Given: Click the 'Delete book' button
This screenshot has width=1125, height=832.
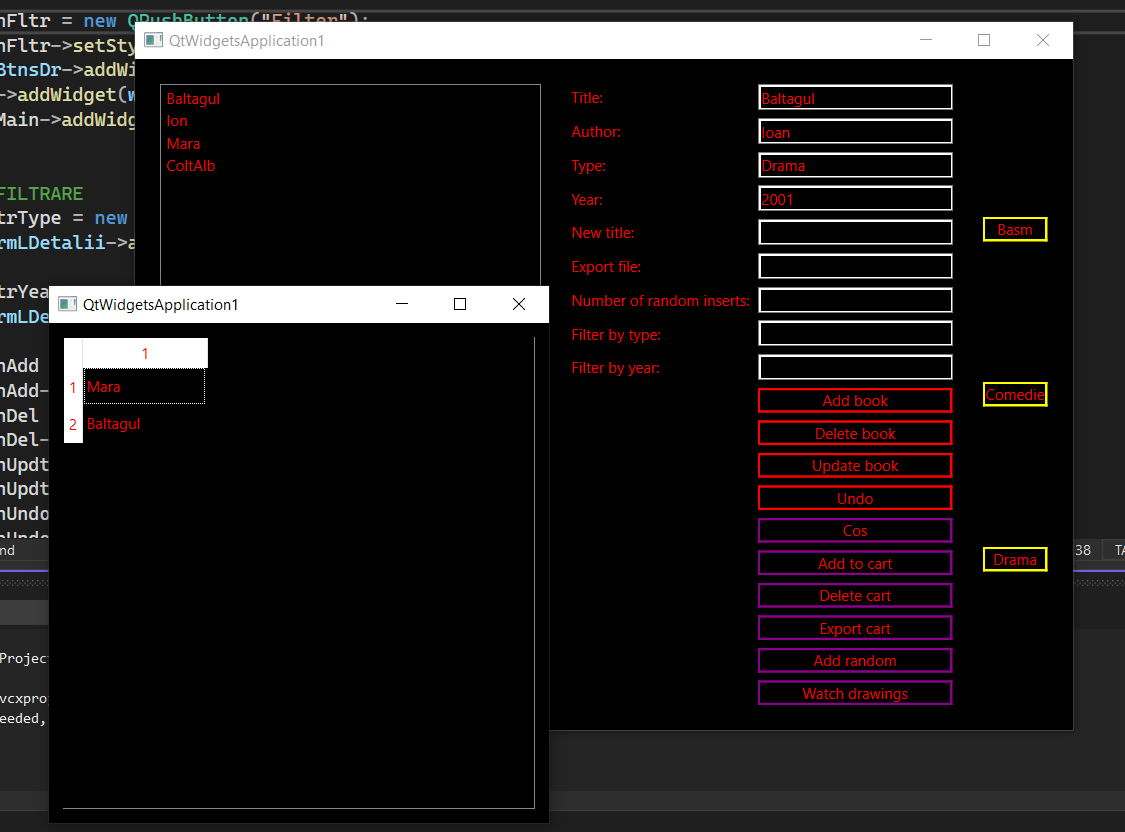Looking at the screenshot, I should 855,432.
